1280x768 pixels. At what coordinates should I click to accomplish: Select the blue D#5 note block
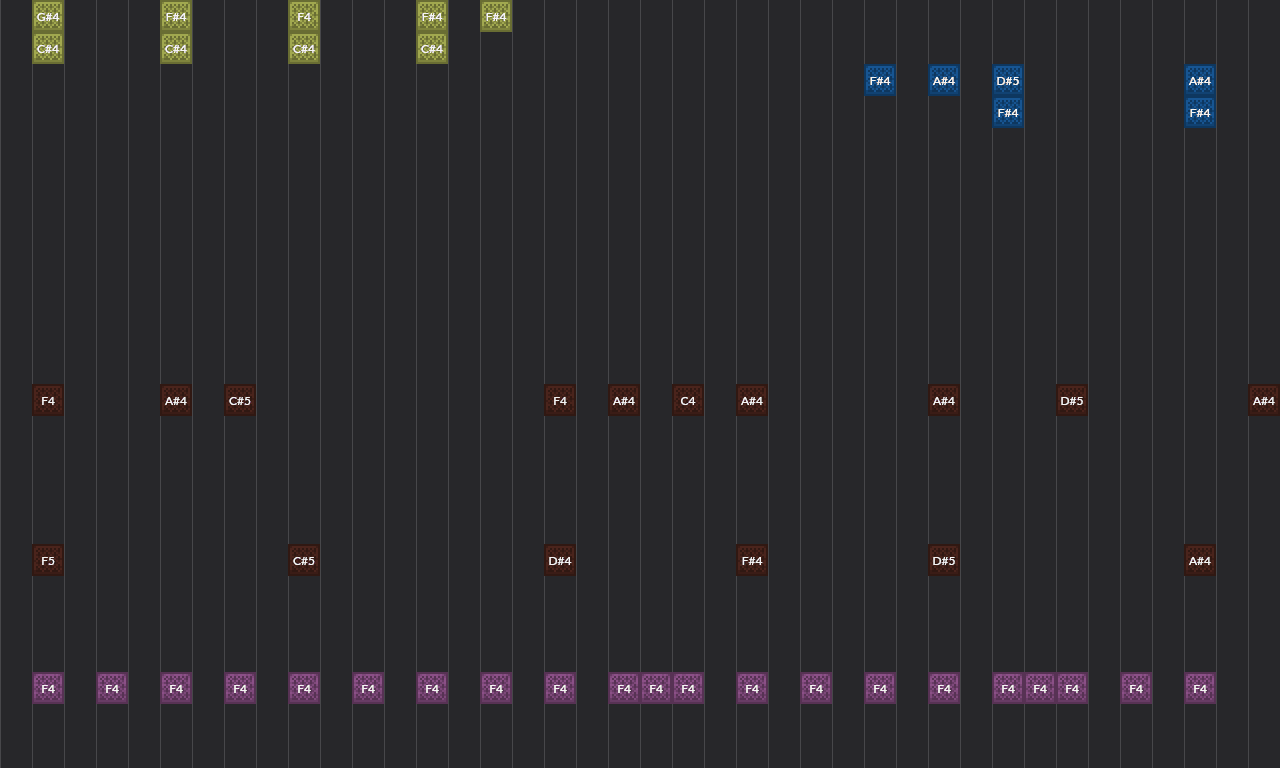point(1008,80)
